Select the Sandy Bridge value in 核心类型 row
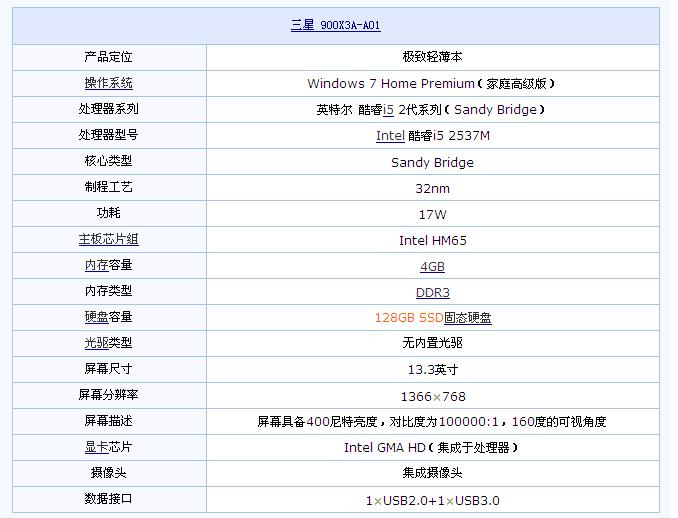The width and height of the screenshot is (678, 518). point(432,163)
